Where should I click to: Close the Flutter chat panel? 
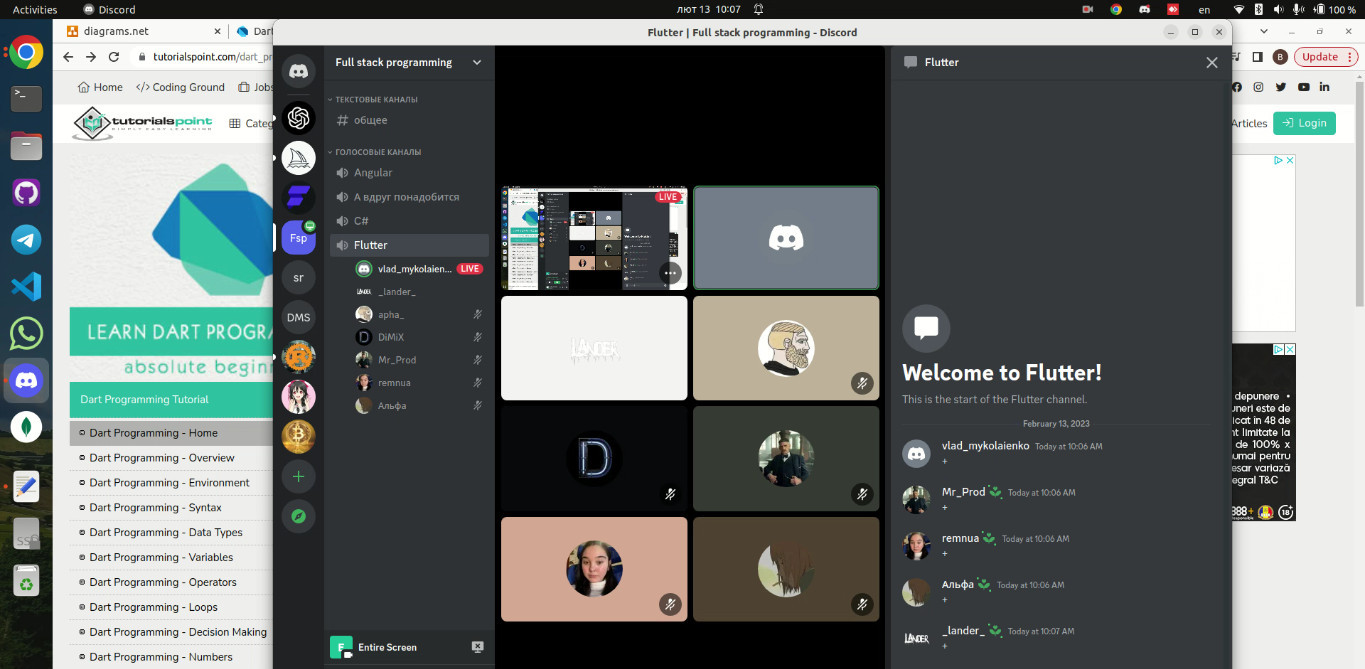1211,62
